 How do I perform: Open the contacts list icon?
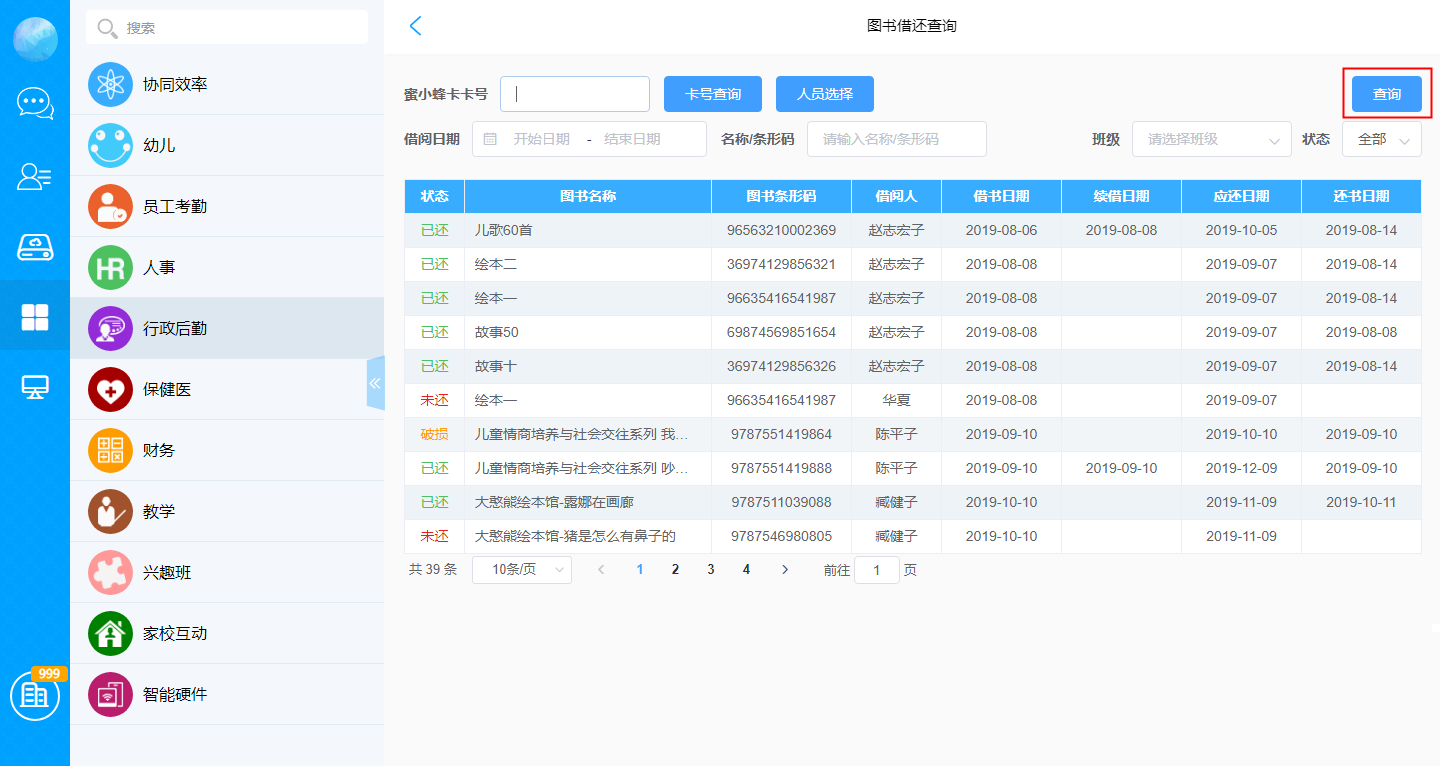click(x=35, y=176)
